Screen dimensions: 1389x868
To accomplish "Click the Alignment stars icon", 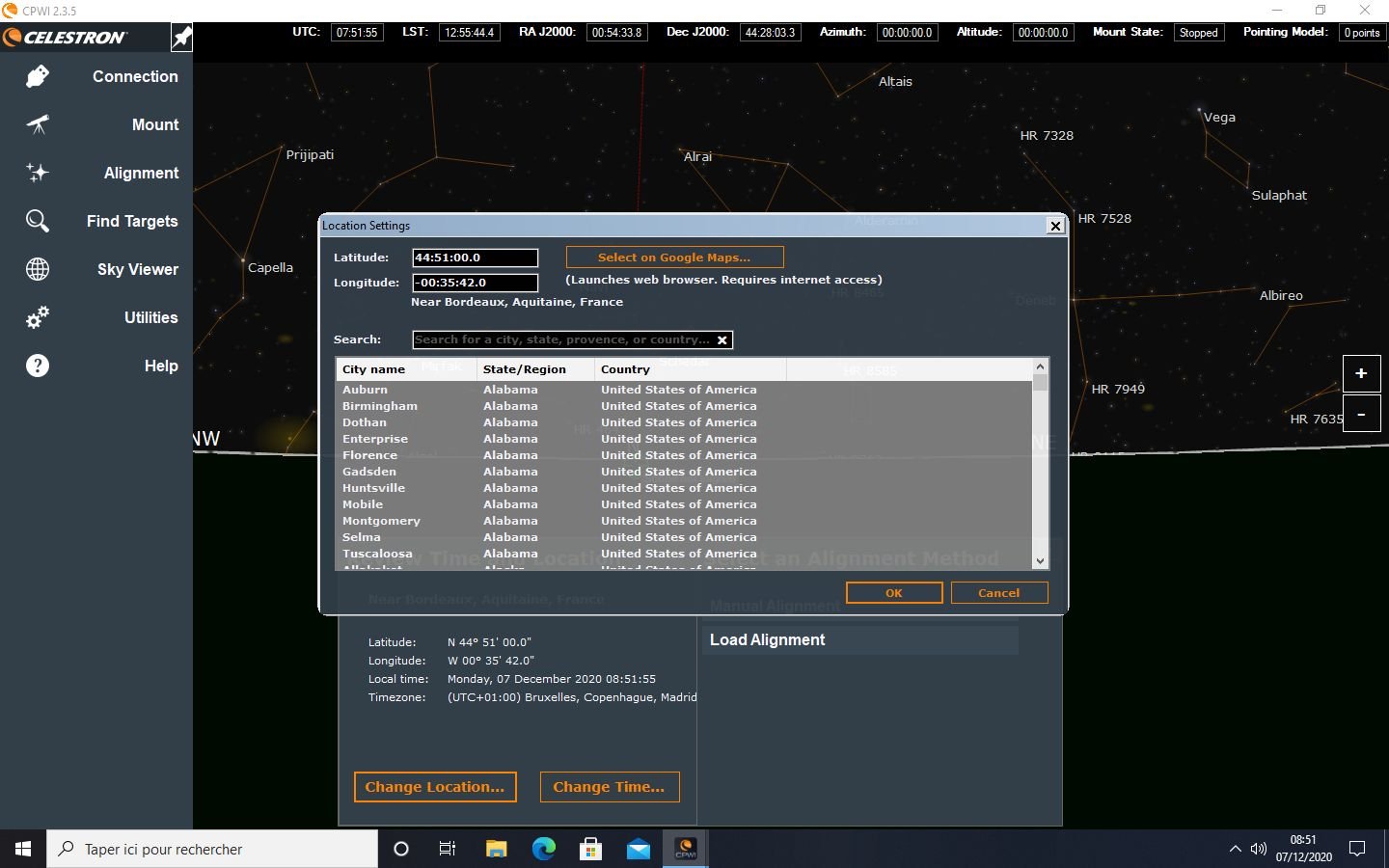I will pos(38,173).
